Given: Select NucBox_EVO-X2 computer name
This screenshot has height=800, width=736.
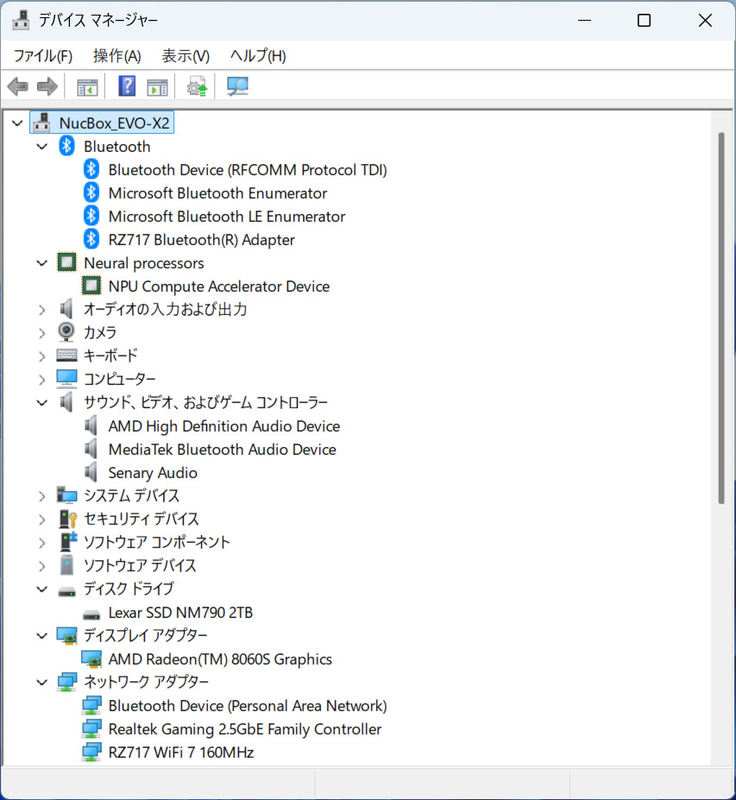Looking at the screenshot, I should point(114,123).
